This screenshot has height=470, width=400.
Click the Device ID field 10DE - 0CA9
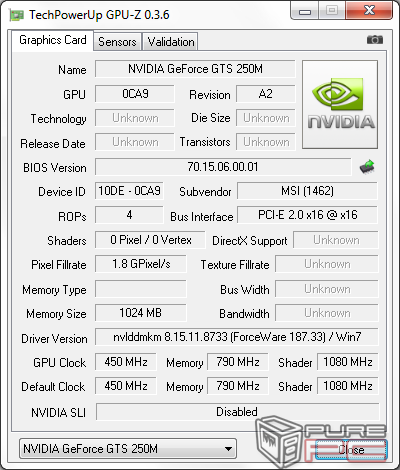click(129, 191)
